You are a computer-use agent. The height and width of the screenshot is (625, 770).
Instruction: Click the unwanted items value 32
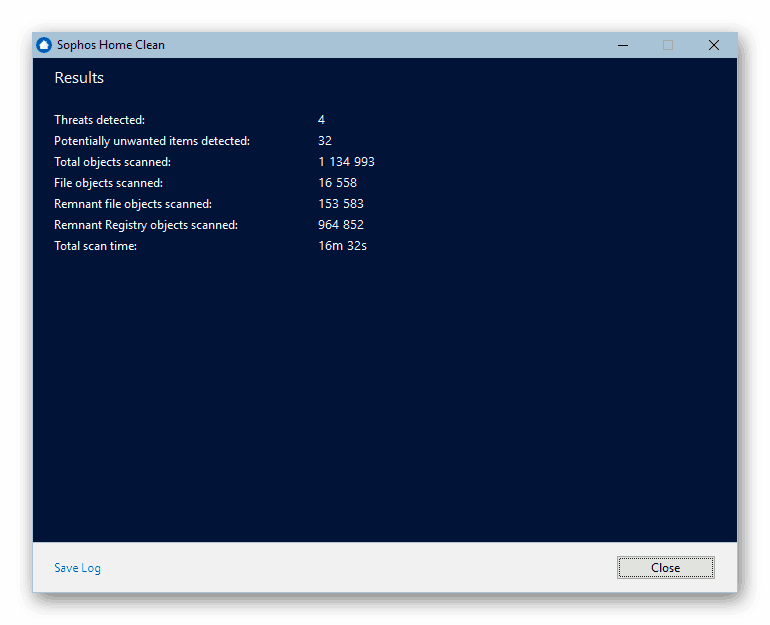coord(325,141)
